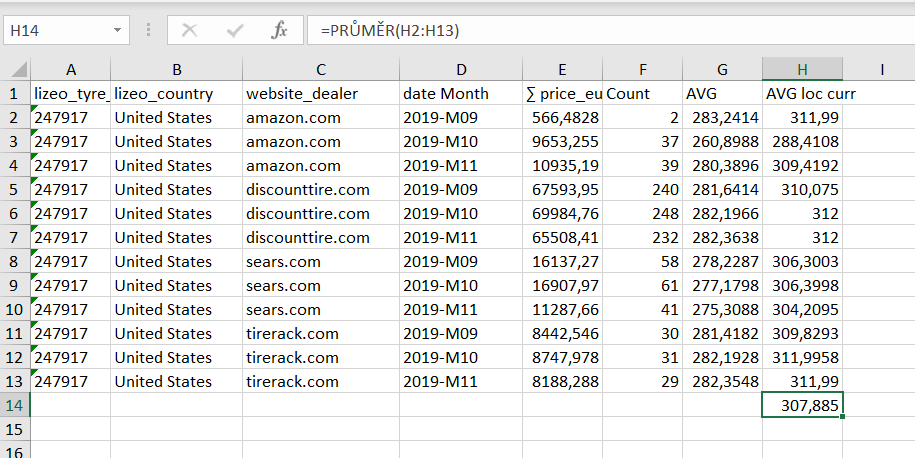Click the Cancel X icon in formula bar

point(189,30)
